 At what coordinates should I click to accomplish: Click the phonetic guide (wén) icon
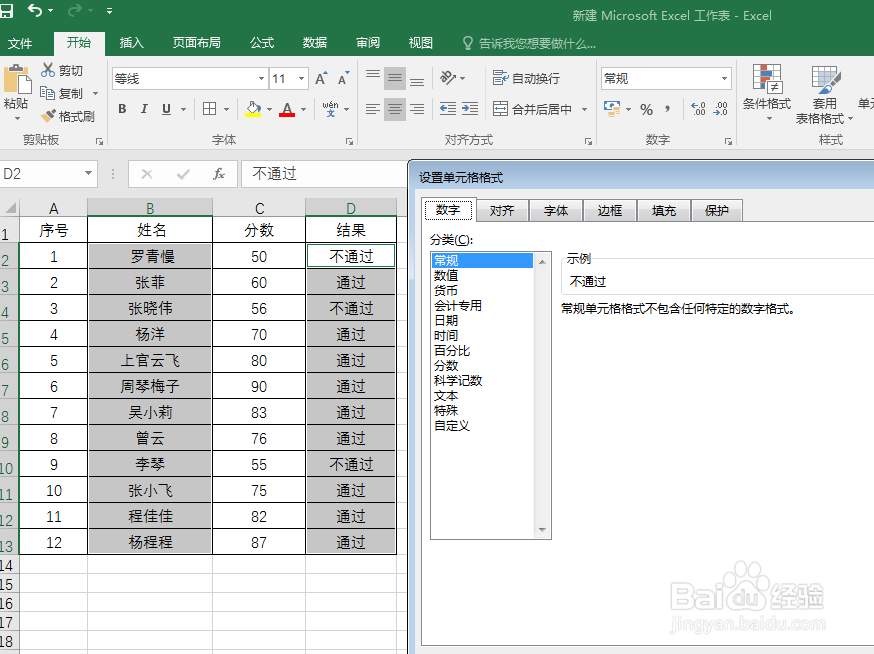point(331,109)
